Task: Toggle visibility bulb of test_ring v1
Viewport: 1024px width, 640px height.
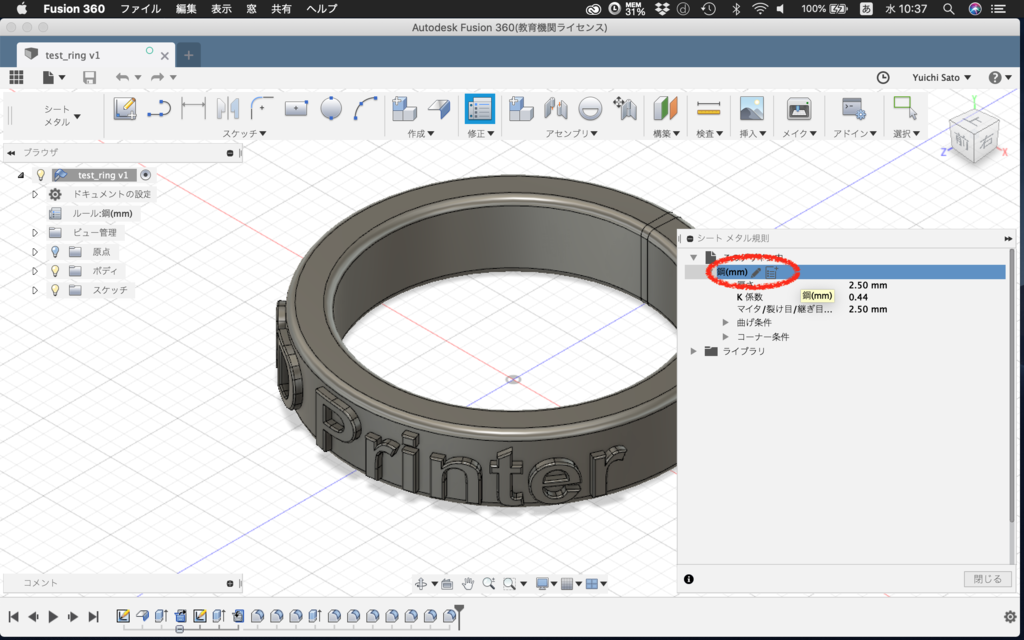Action: pos(40,175)
